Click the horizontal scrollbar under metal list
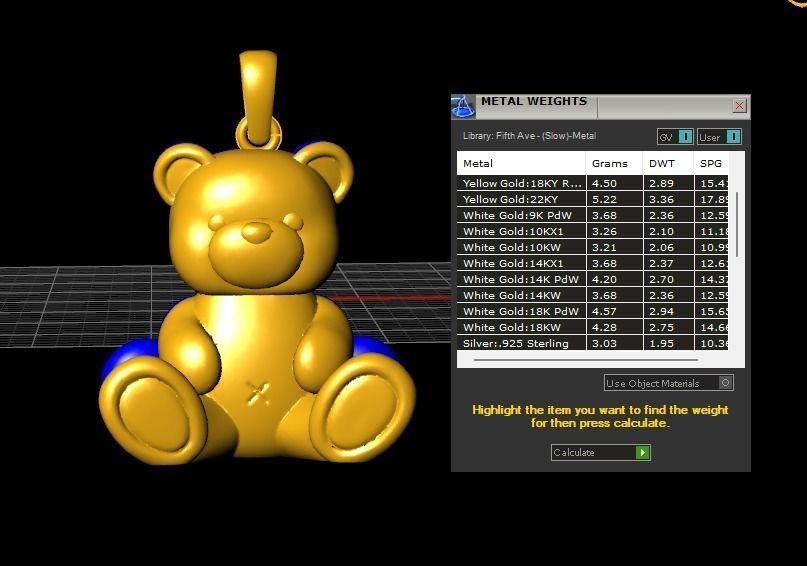Viewport: 807px width, 566px height. (586, 360)
